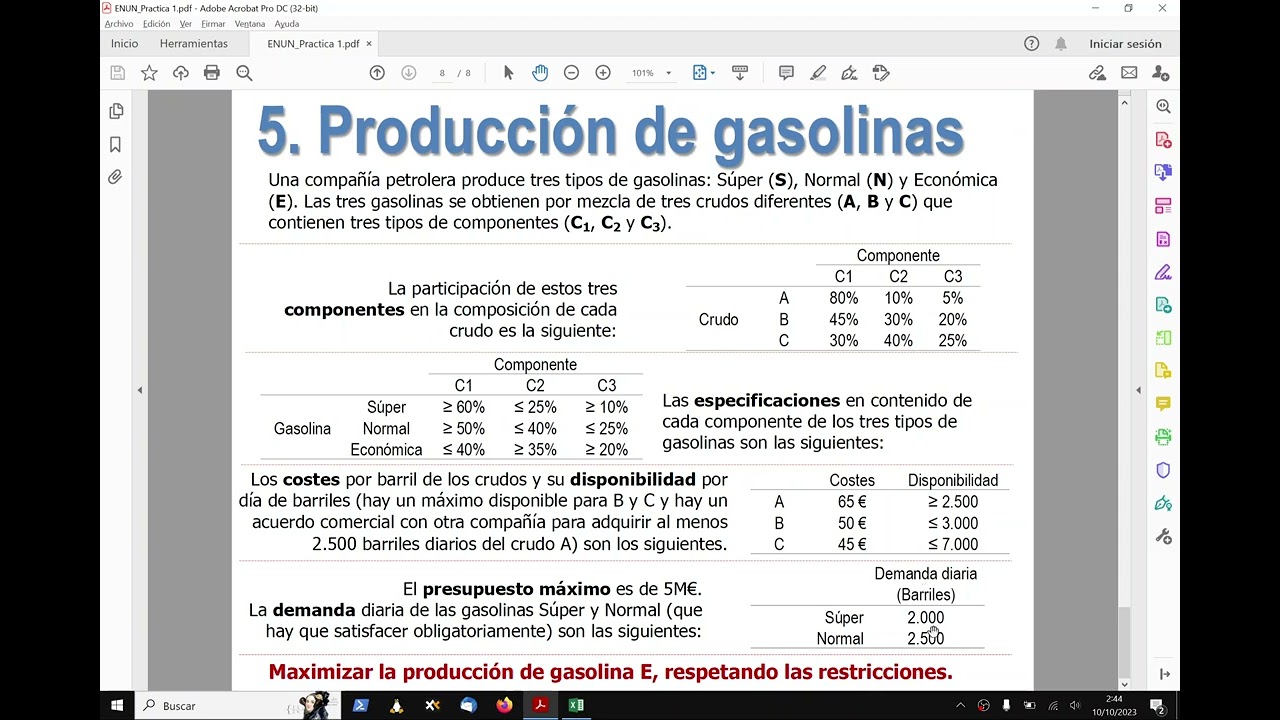Click Iniciar sesión
Image resolution: width=1280 pixels, height=720 pixels.
[x=1125, y=44]
